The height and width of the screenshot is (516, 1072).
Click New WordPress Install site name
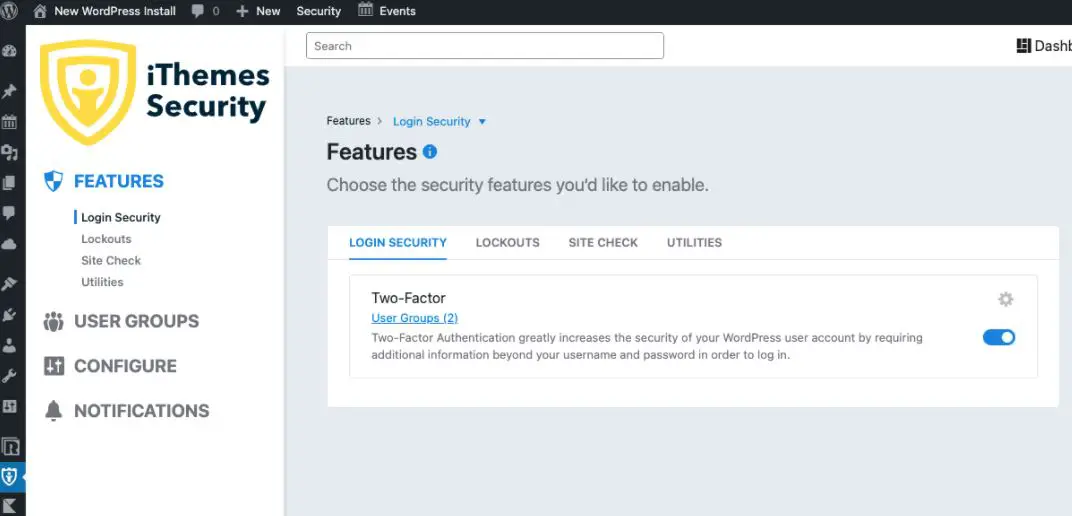115,12
